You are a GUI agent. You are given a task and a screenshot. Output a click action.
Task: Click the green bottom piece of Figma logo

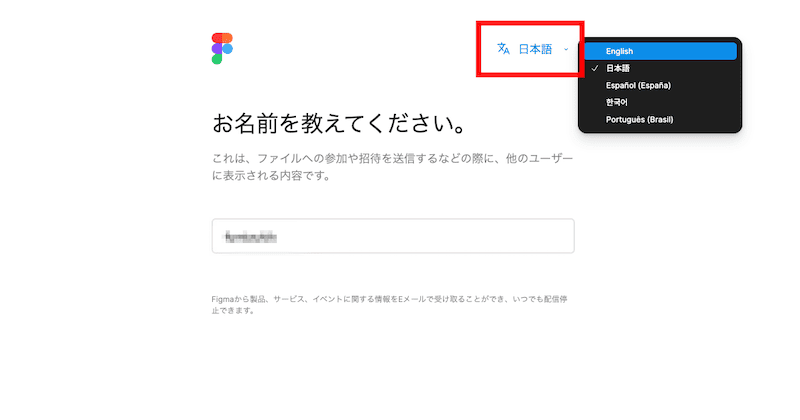point(217,59)
